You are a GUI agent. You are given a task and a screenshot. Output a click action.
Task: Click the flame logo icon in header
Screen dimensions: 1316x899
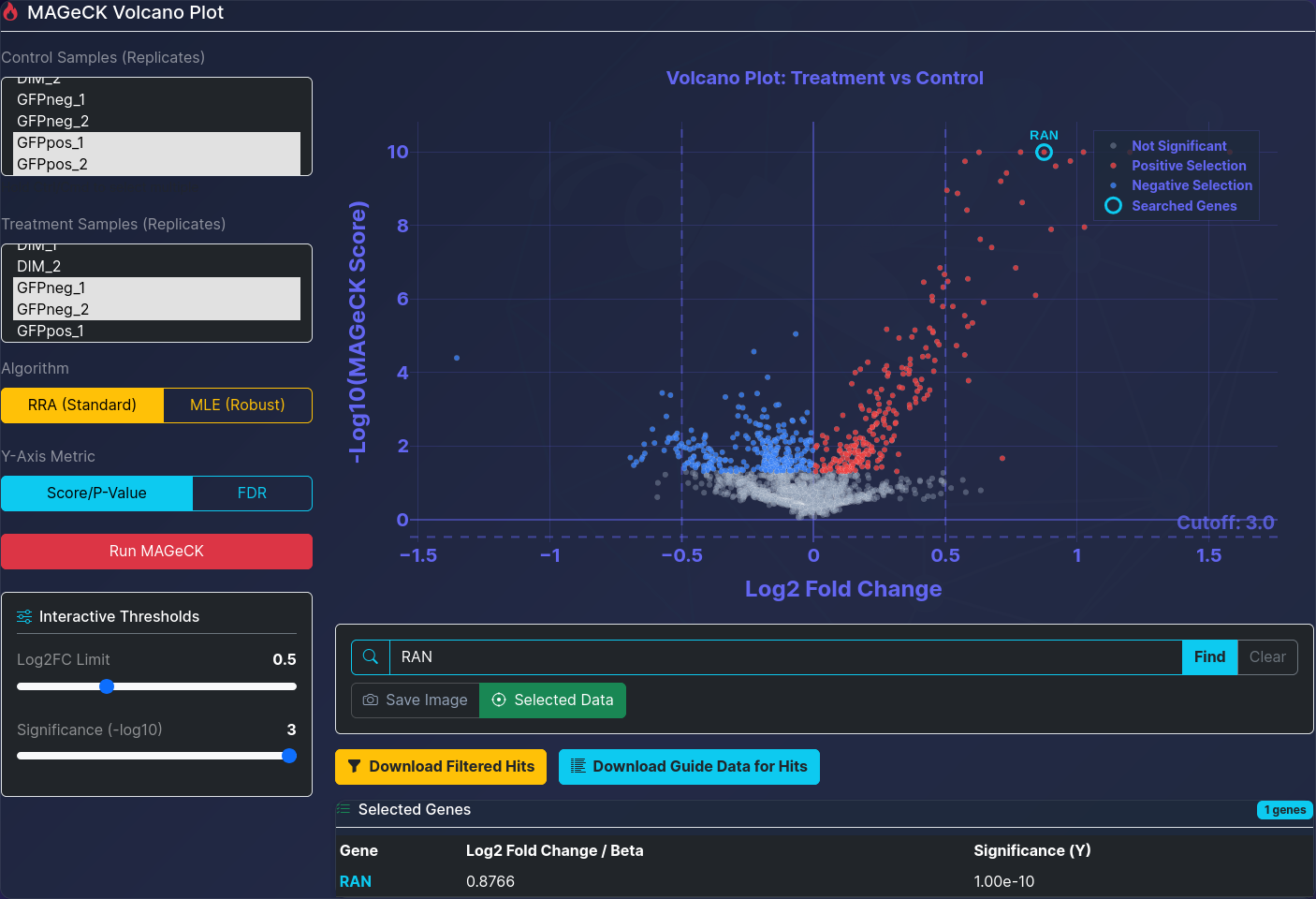10,13
